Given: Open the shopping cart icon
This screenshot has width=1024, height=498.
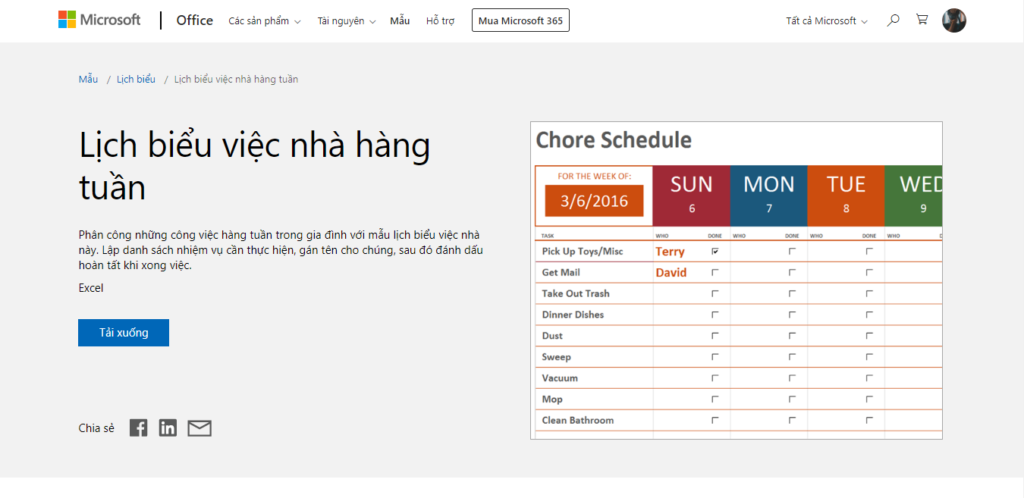Looking at the screenshot, I should click(x=922, y=20).
